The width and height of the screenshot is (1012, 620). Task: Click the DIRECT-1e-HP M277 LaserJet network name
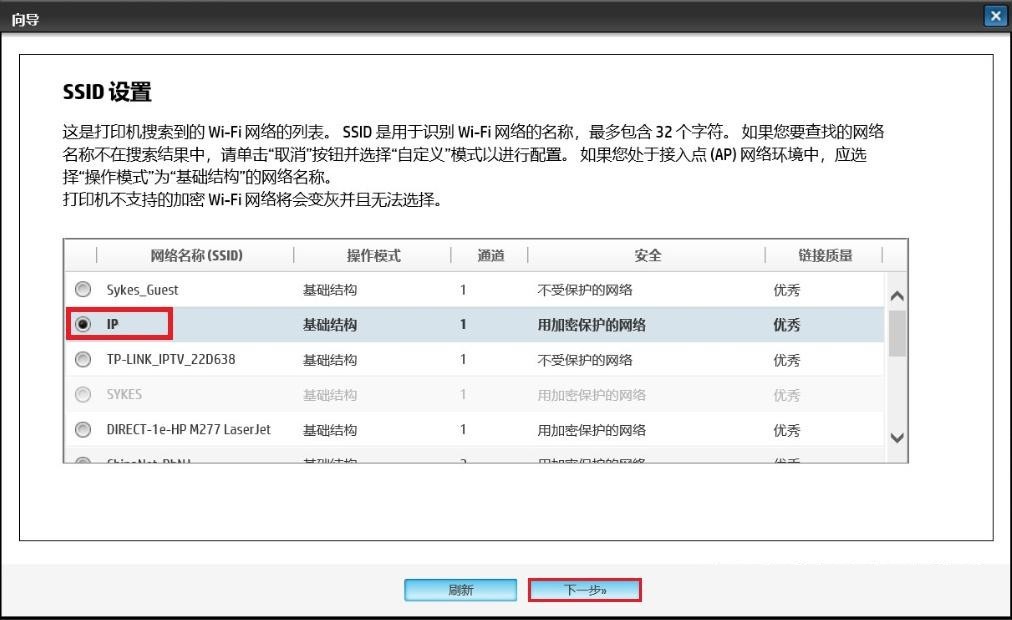pyautogui.click(x=188, y=429)
